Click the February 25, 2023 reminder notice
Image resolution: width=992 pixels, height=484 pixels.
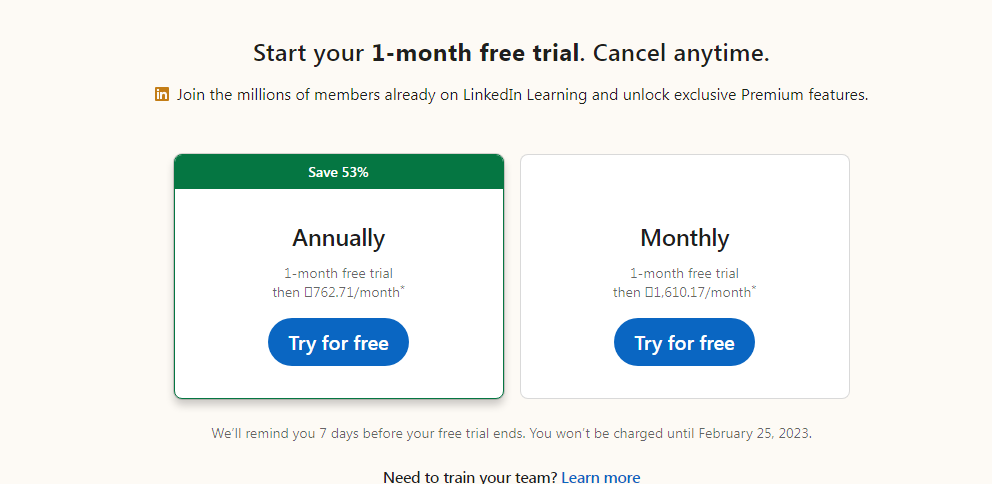tap(511, 434)
